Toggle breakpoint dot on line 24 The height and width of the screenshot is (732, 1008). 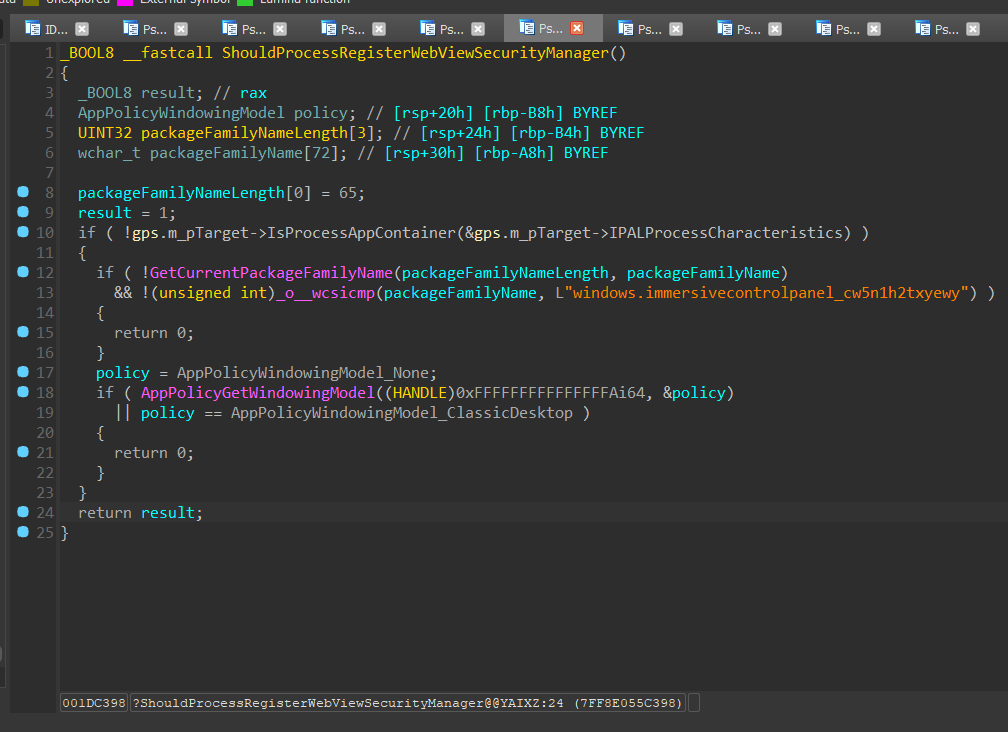[x=23, y=511]
